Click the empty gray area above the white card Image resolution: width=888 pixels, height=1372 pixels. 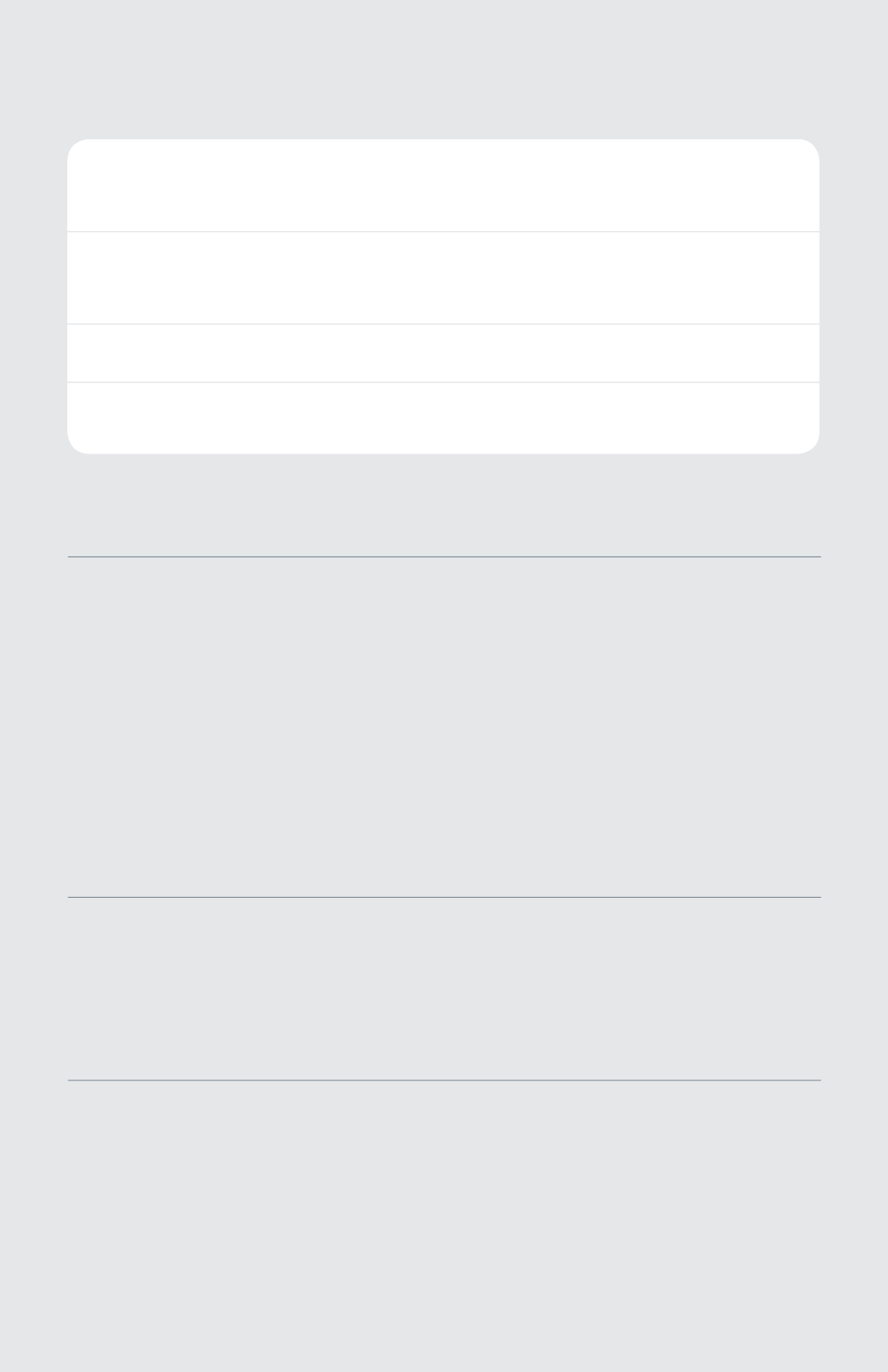click(444, 69)
